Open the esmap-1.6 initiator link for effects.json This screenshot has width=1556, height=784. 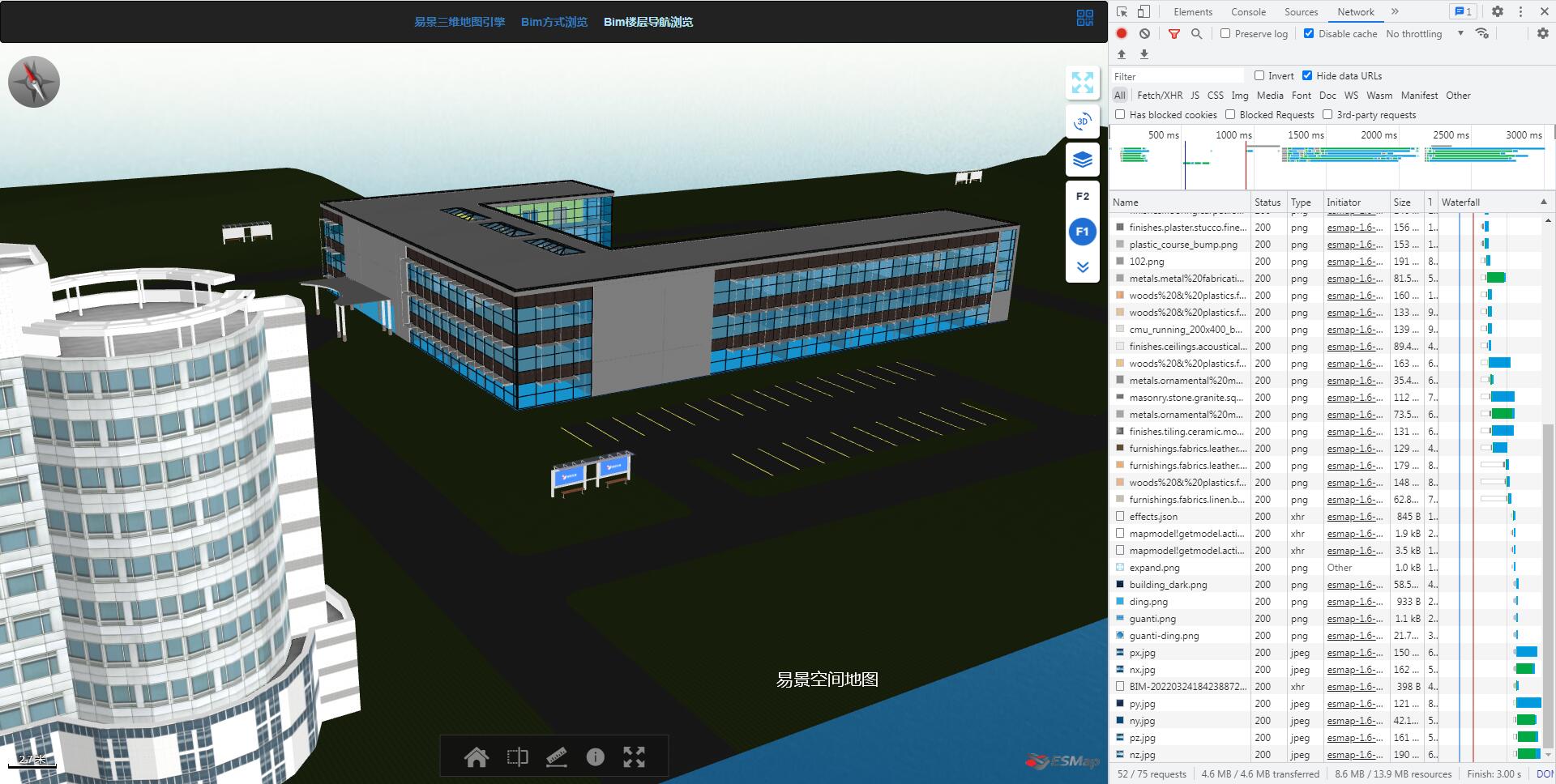[x=1353, y=516]
